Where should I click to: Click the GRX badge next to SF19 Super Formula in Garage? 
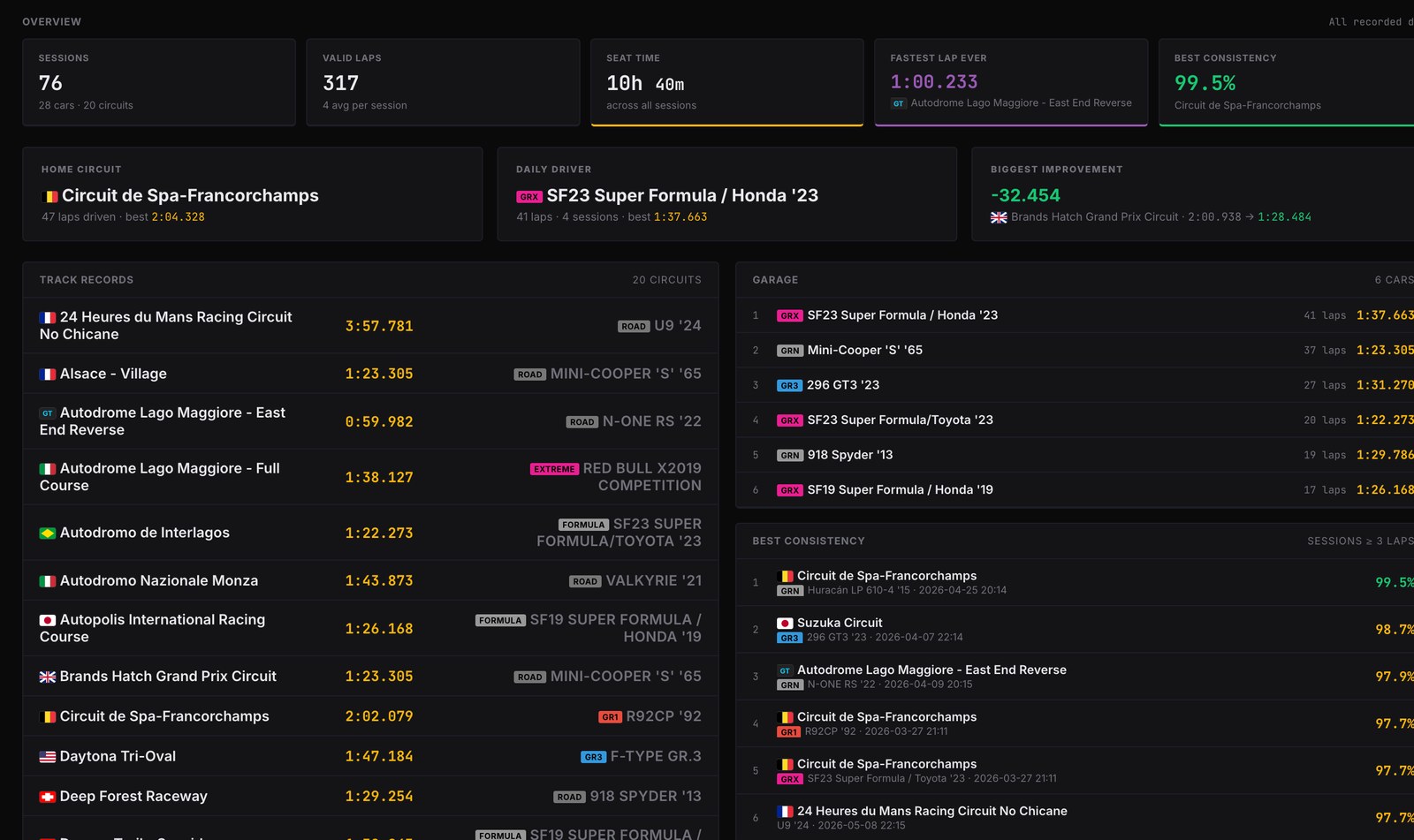click(x=789, y=490)
